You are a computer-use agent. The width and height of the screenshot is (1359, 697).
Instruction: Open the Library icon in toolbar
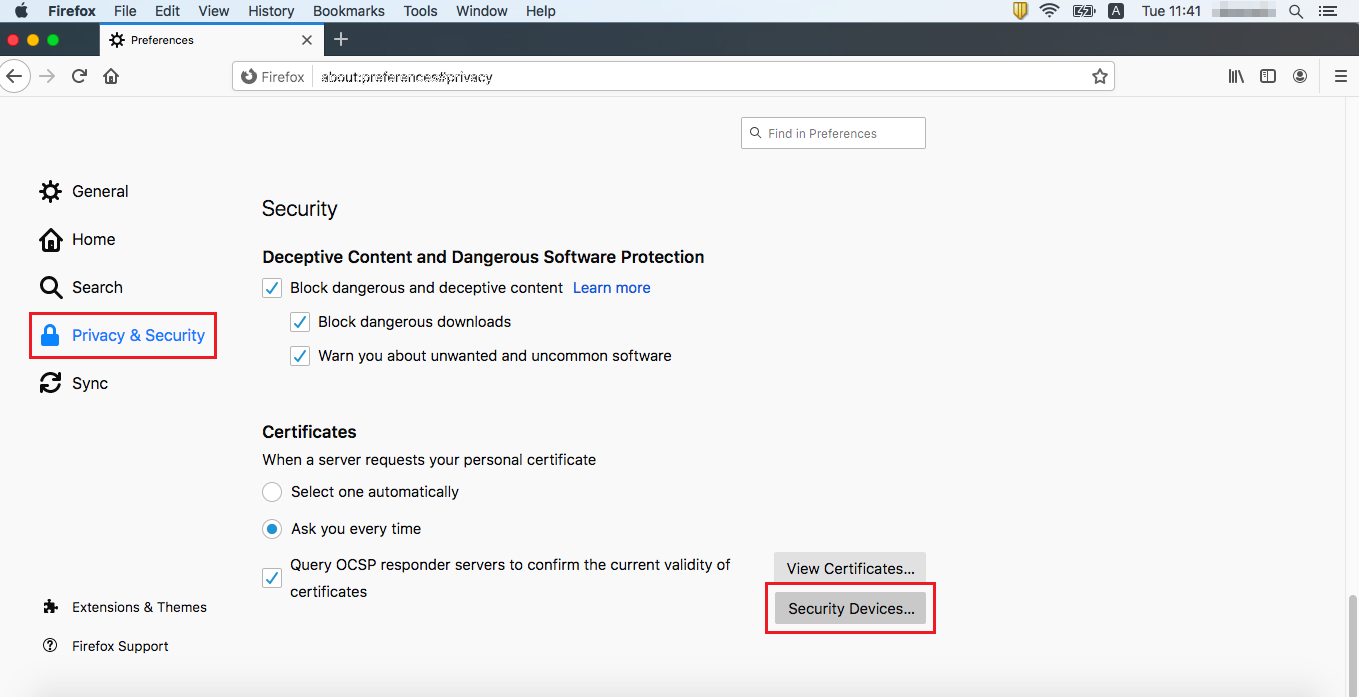pyautogui.click(x=1236, y=76)
